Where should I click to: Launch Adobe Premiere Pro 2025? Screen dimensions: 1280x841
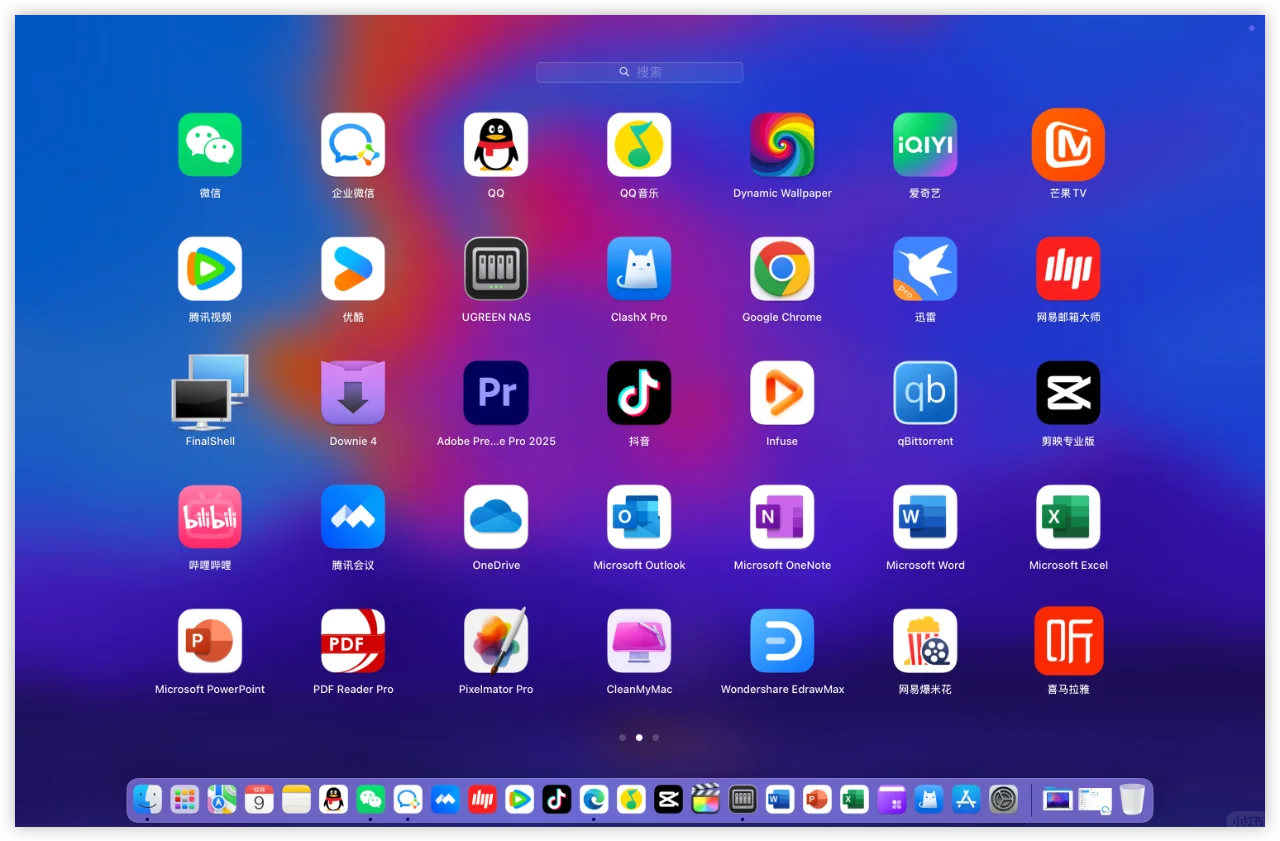(496, 393)
